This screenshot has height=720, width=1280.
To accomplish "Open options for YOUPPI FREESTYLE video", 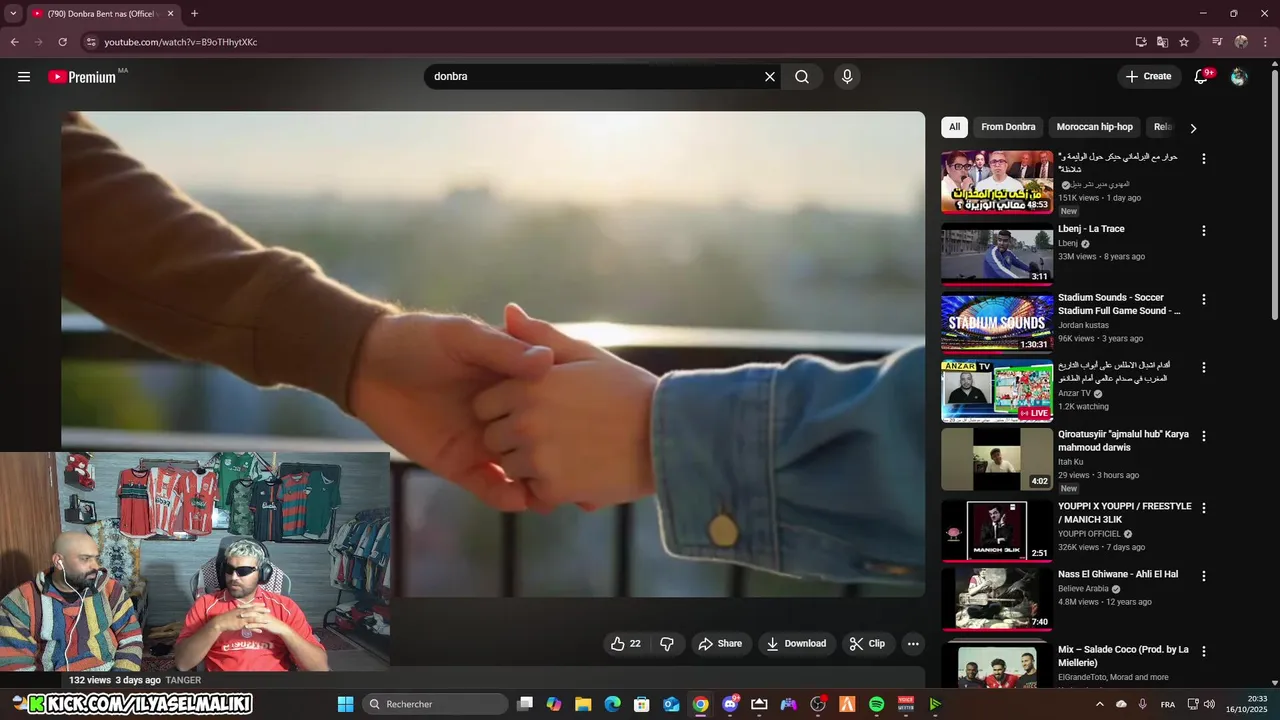I will [x=1204, y=508].
